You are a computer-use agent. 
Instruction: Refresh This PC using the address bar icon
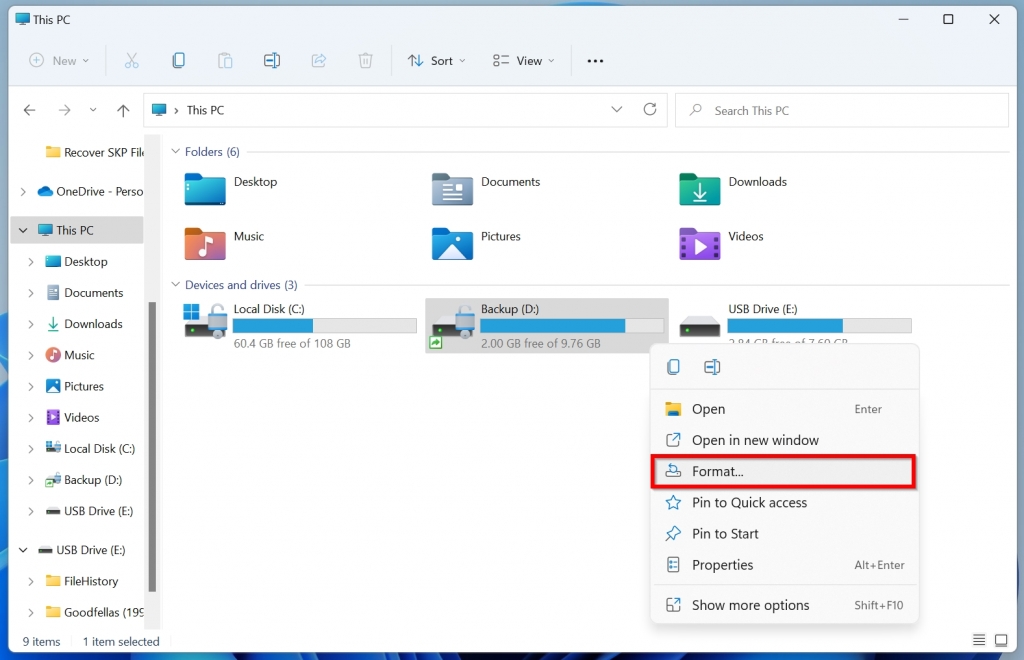(649, 110)
